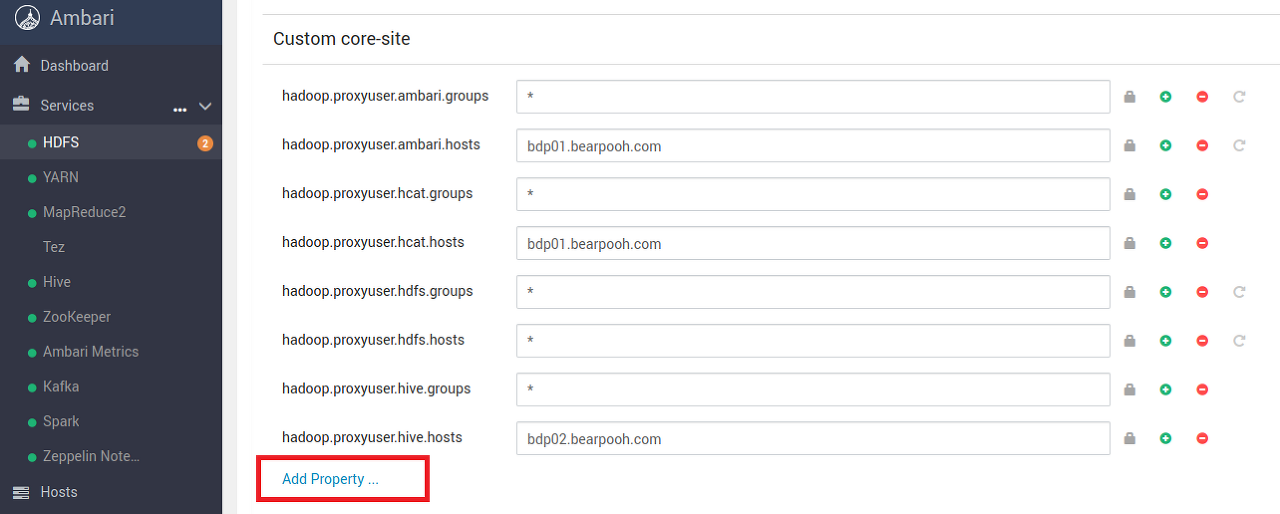Remove hadoop.proxyuser.hdfs.groups with red minus
Image resolution: width=1280 pixels, height=514 pixels.
(1203, 292)
